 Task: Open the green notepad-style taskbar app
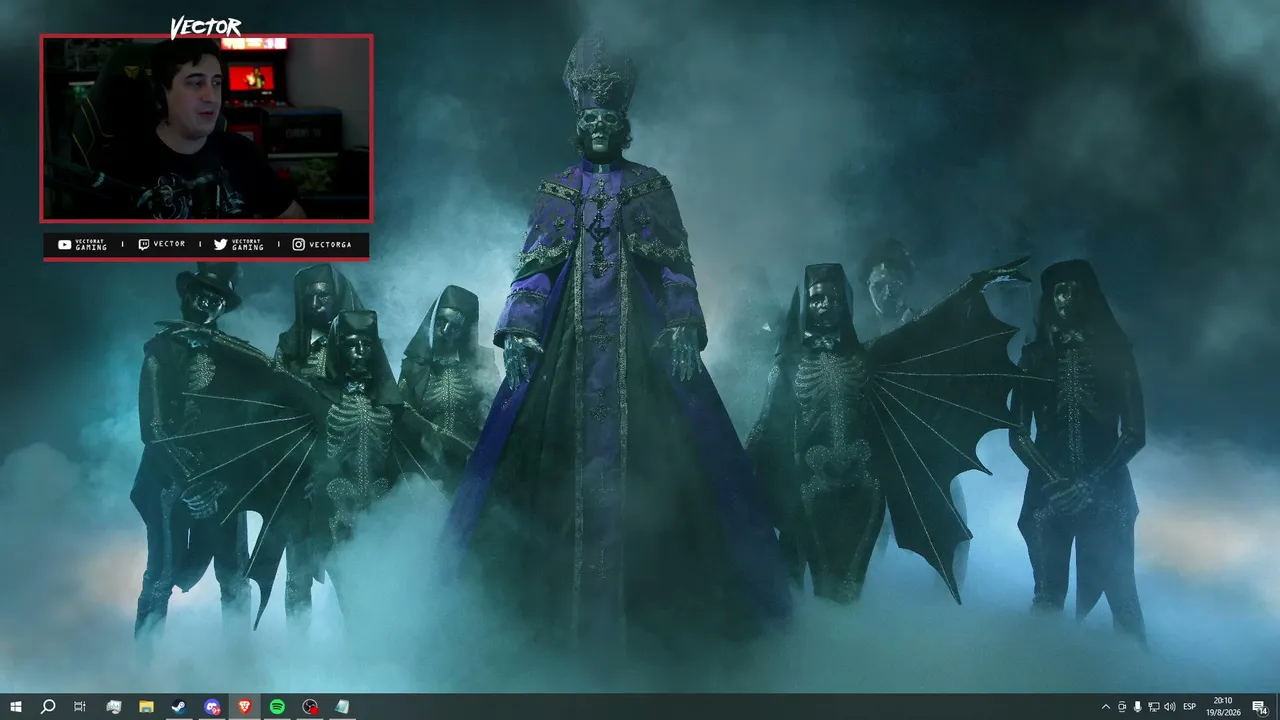[x=342, y=707]
